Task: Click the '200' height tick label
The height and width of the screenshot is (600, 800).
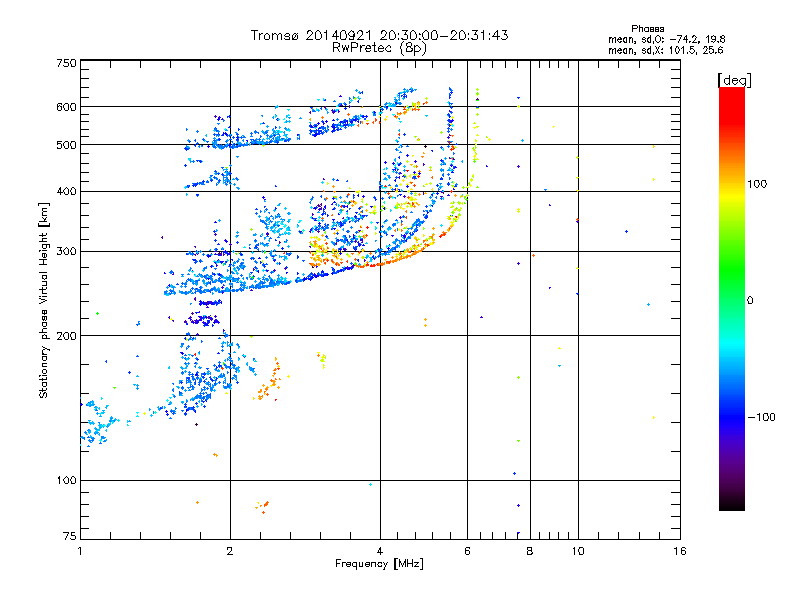Action: click(x=66, y=336)
